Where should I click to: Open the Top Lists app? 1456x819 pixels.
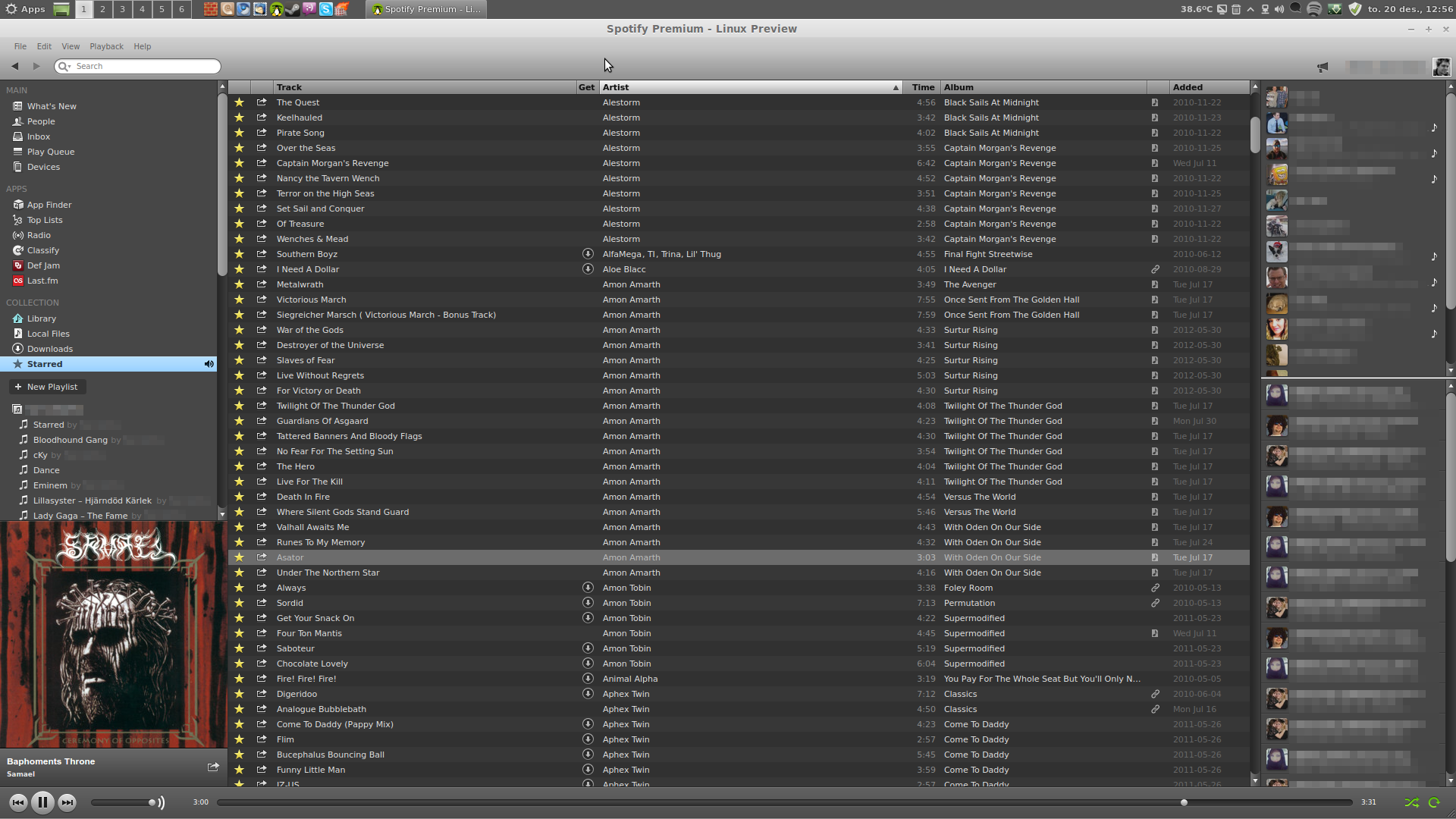(x=45, y=220)
